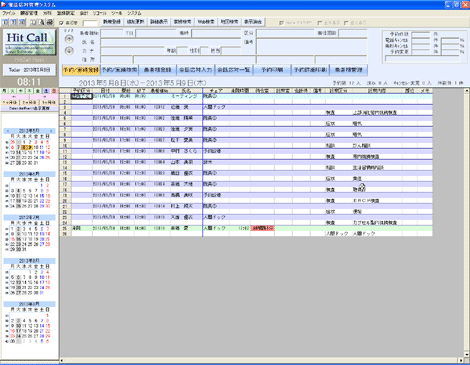The width and height of the screenshot is (470, 365).
Task: Click the 詳細表示 toolbar button
Action: coord(159,22)
